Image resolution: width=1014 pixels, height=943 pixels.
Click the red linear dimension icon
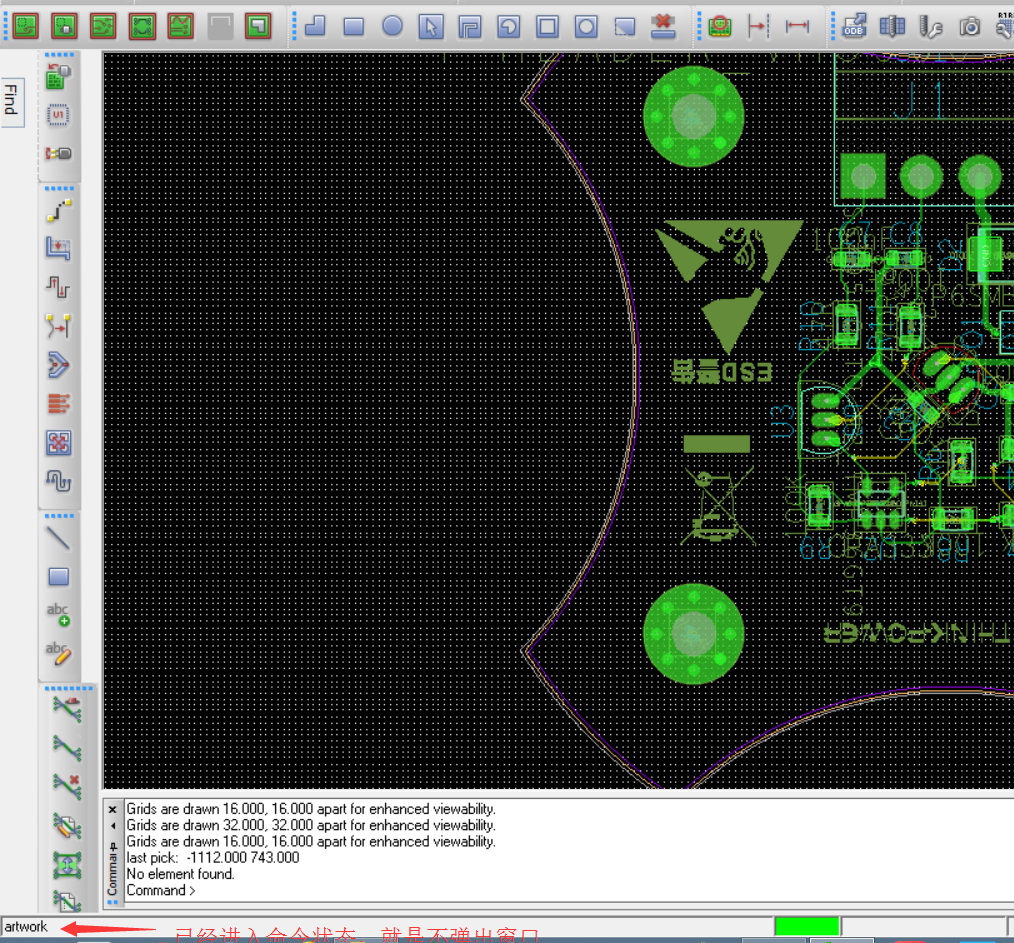coord(797,27)
